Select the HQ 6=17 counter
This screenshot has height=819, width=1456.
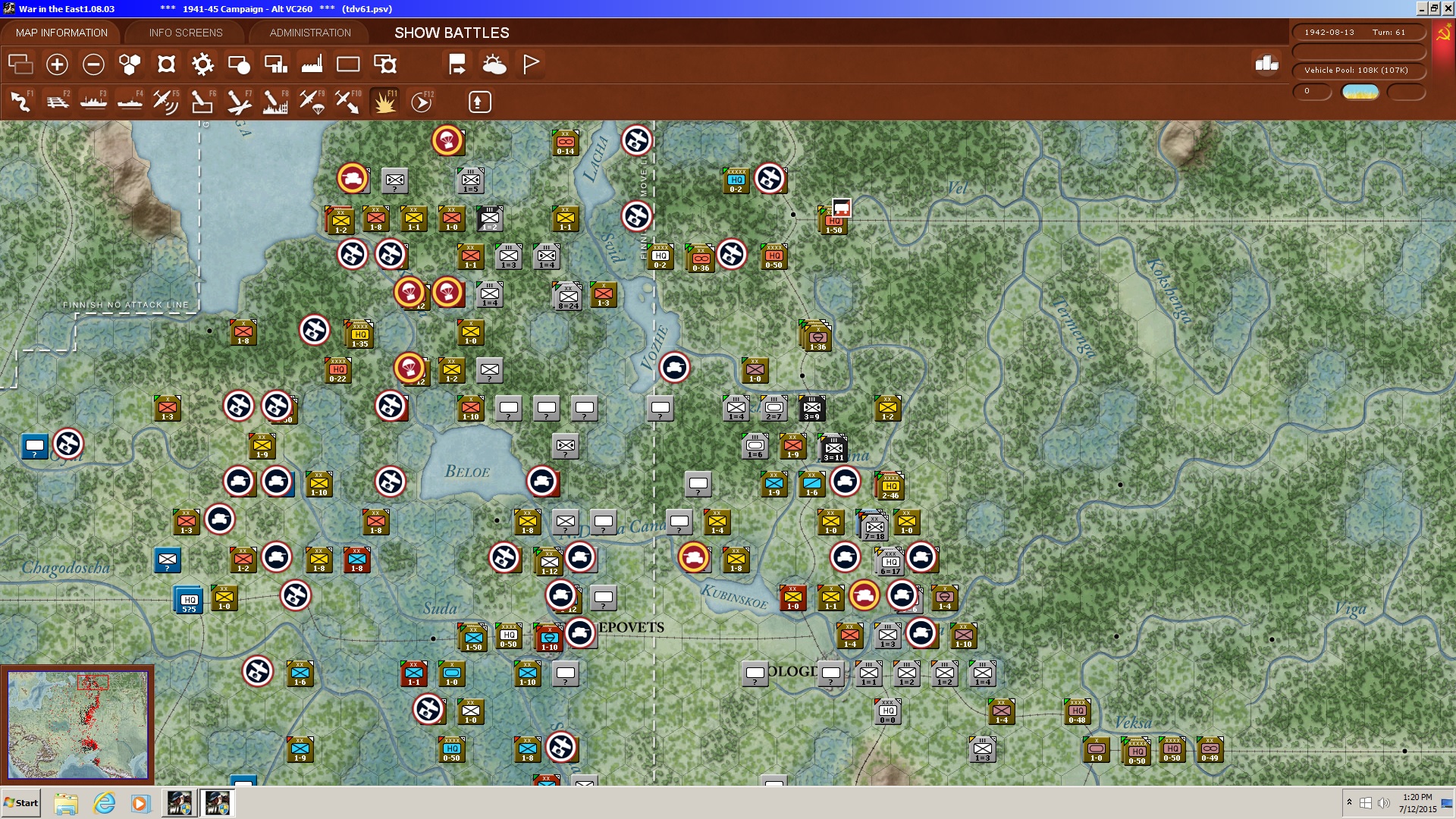(890, 563)
